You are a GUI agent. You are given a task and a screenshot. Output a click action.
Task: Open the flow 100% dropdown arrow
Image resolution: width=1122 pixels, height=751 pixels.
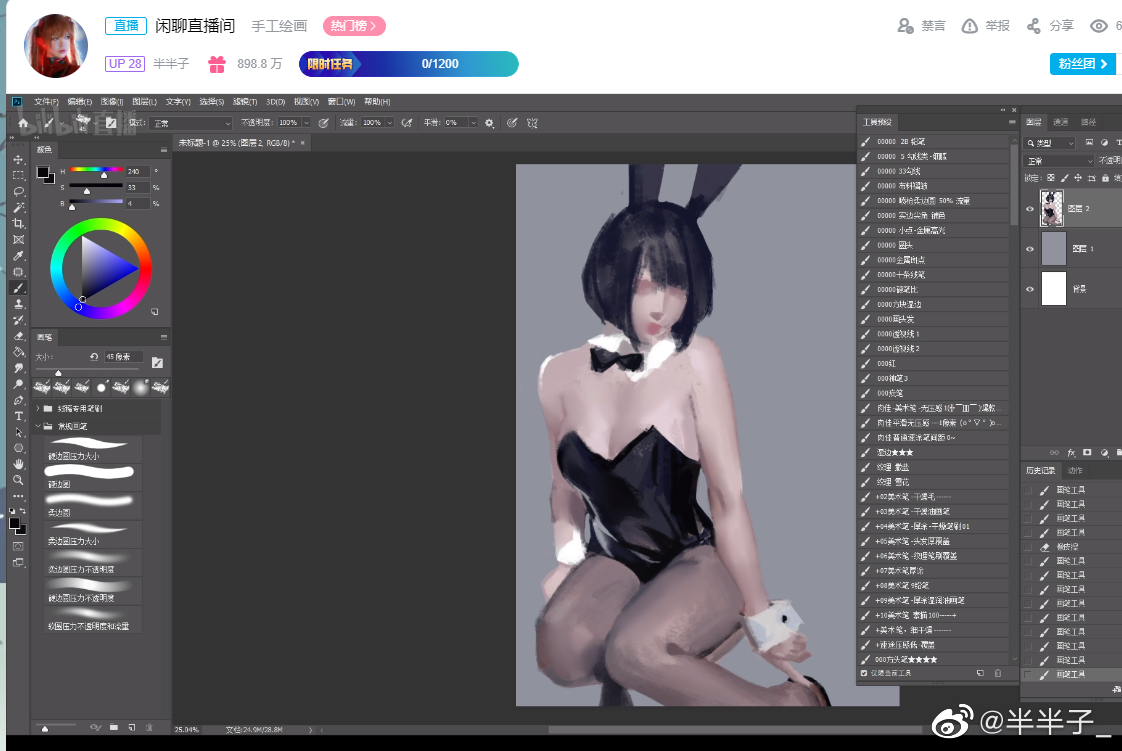[390, 123]
